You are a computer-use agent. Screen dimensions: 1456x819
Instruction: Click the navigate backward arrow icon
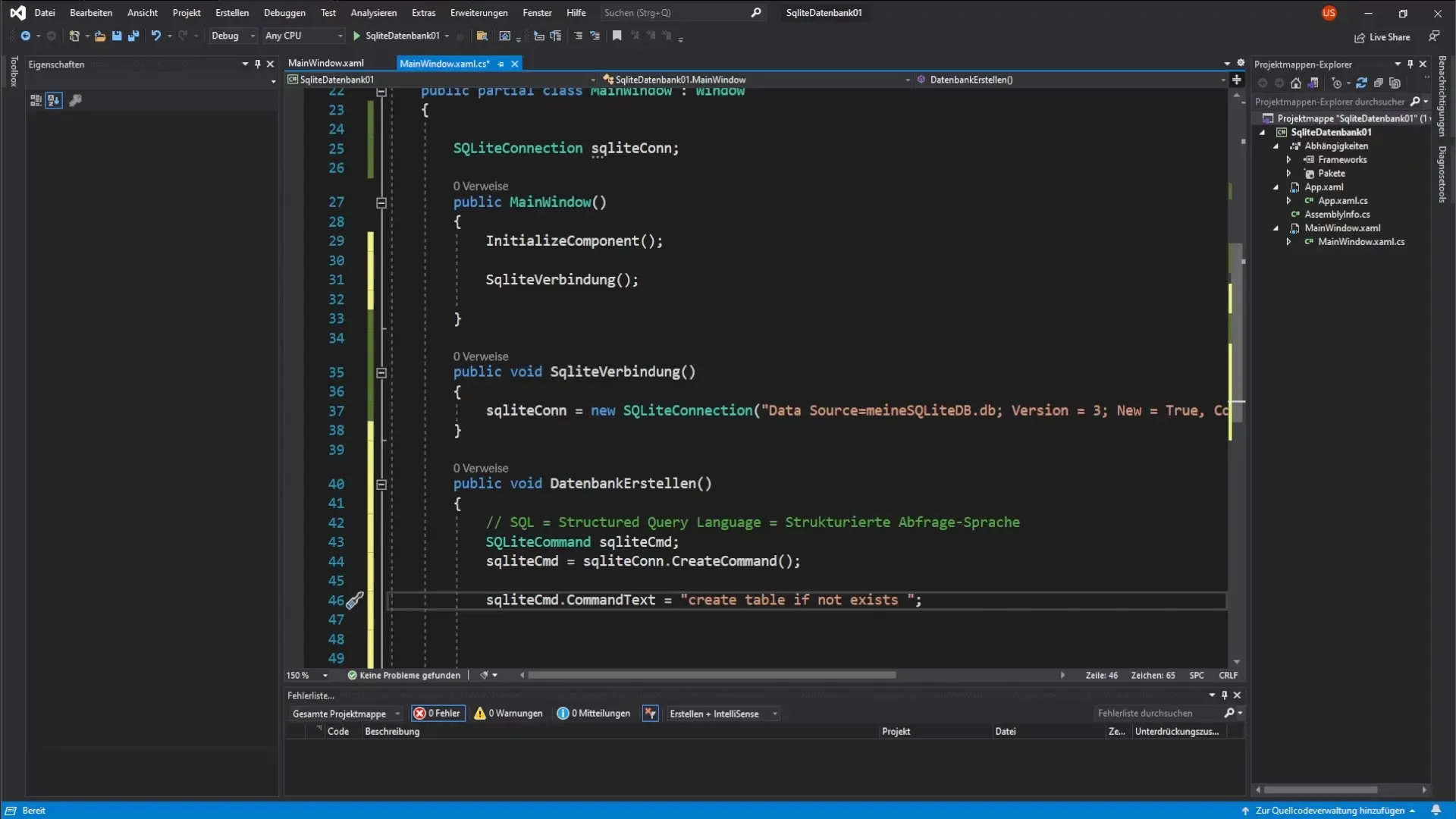coord(25,36)
